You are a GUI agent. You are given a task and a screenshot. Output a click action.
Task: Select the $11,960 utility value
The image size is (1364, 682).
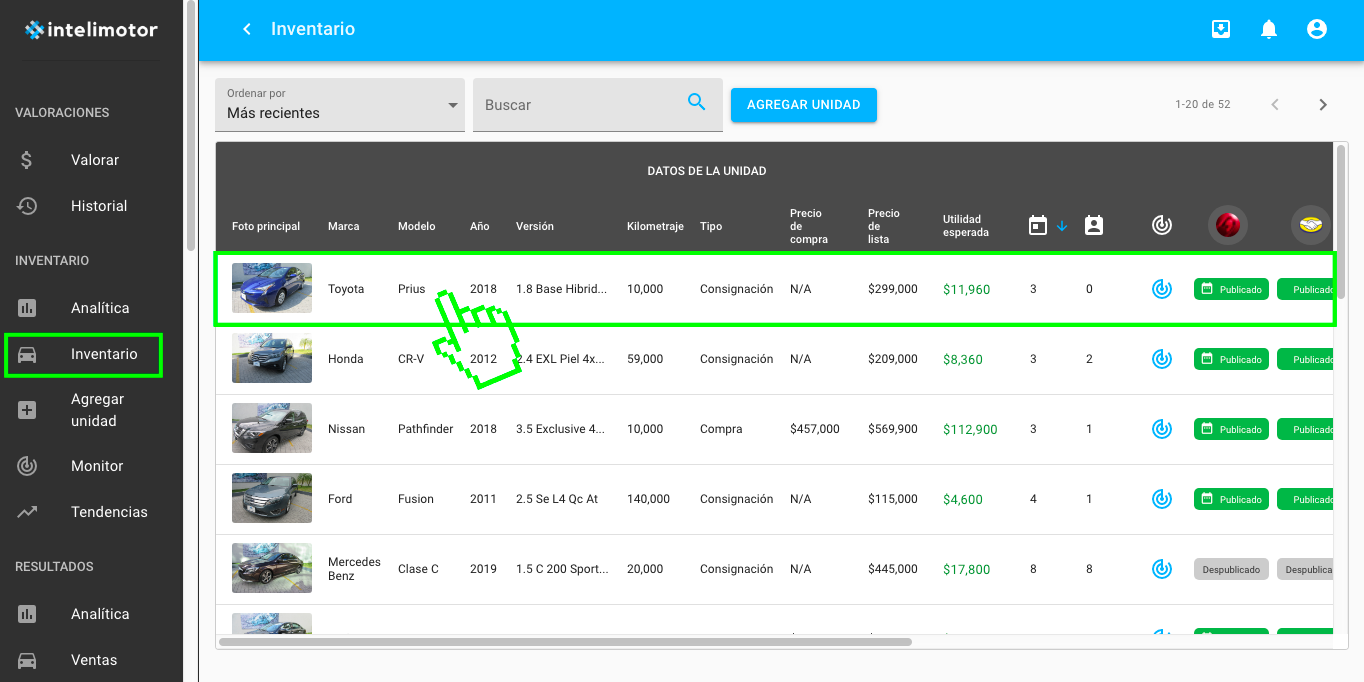966,289
